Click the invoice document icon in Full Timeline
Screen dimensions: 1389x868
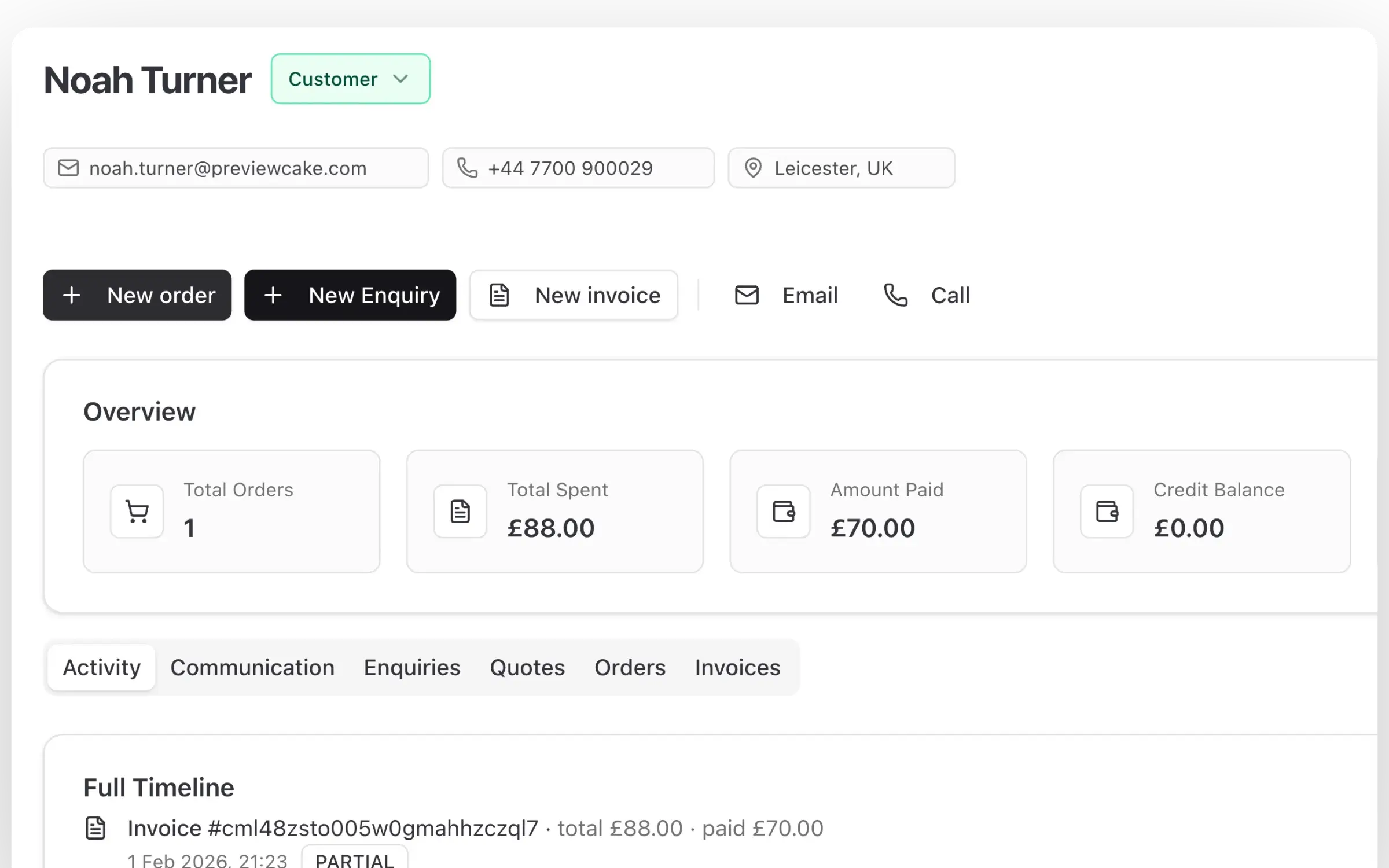(x=95, y=828)
